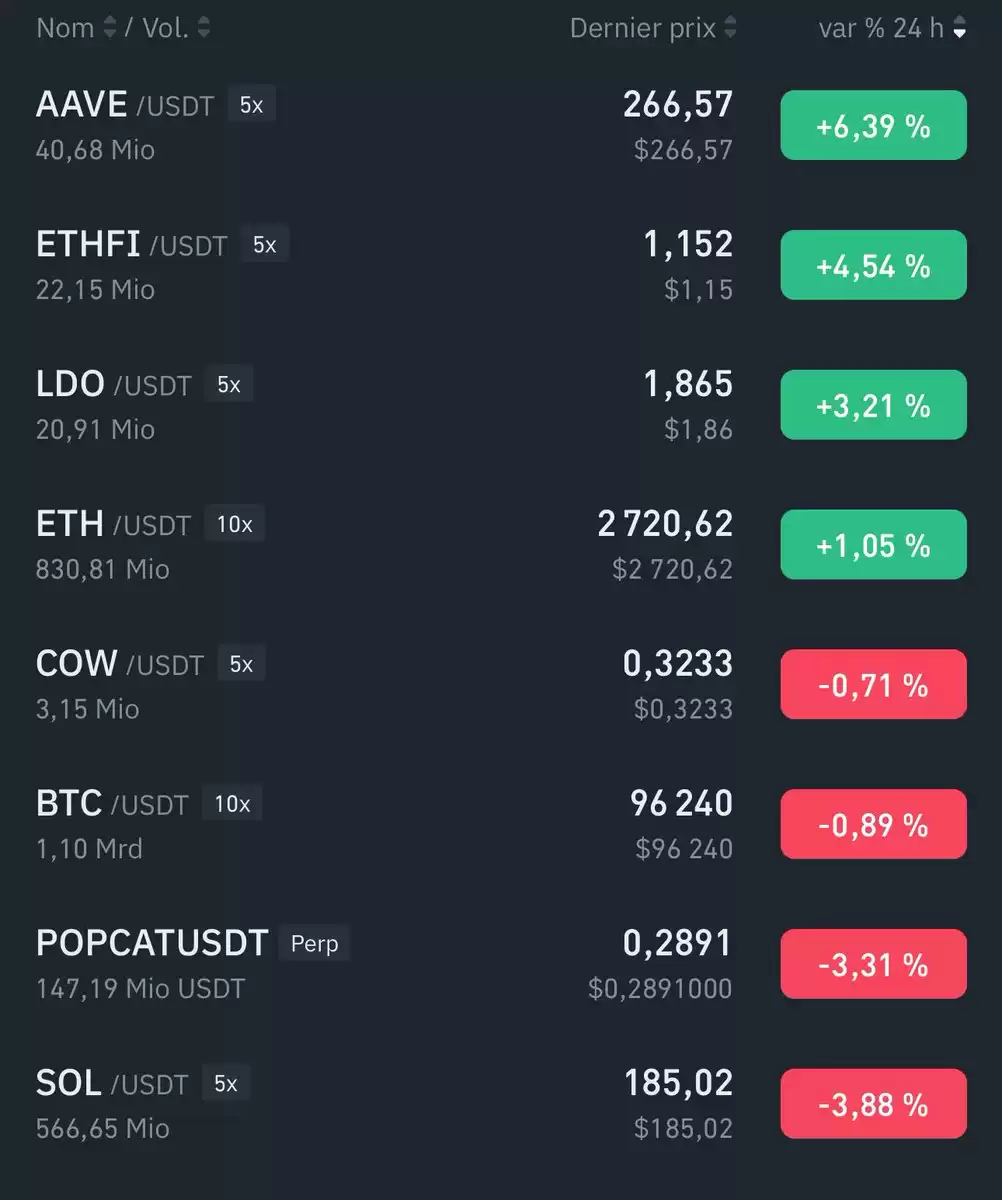The height and width of the screenshot is (1200, 1002).
Task: Select the BTC price 96 240
Action: pyautogui.click(x=682, y=803)
